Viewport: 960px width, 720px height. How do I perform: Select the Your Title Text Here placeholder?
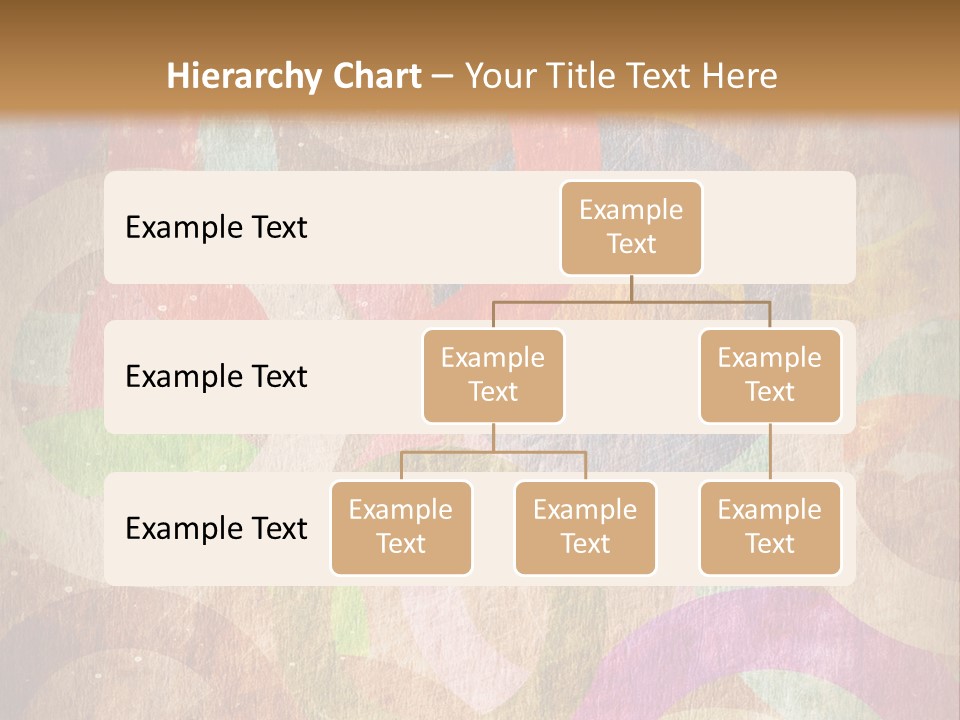[x=621, y=76]
